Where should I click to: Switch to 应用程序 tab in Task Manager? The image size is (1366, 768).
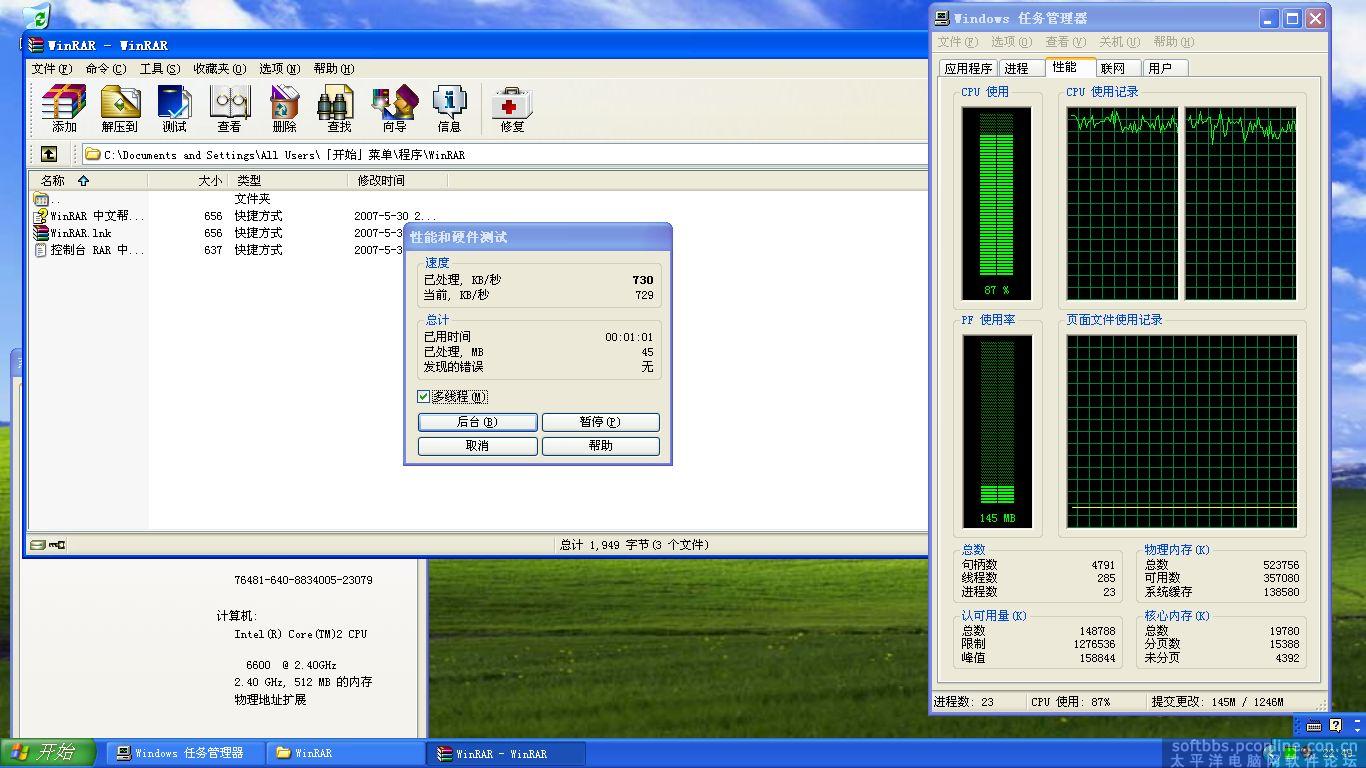tap(968, 68)
